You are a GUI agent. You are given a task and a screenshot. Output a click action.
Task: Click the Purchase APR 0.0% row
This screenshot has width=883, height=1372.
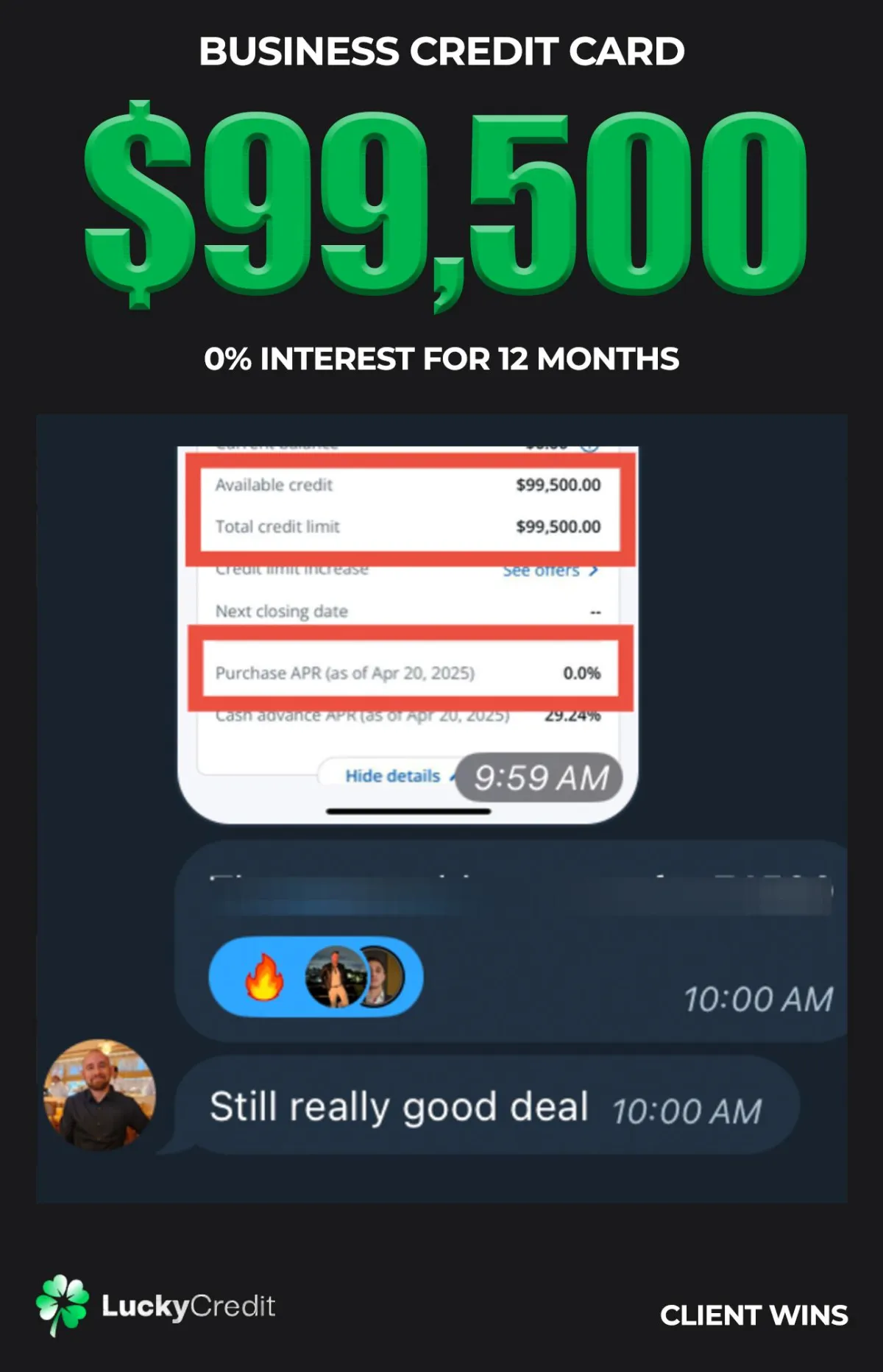pyautogui.click(x=408, y=673)
